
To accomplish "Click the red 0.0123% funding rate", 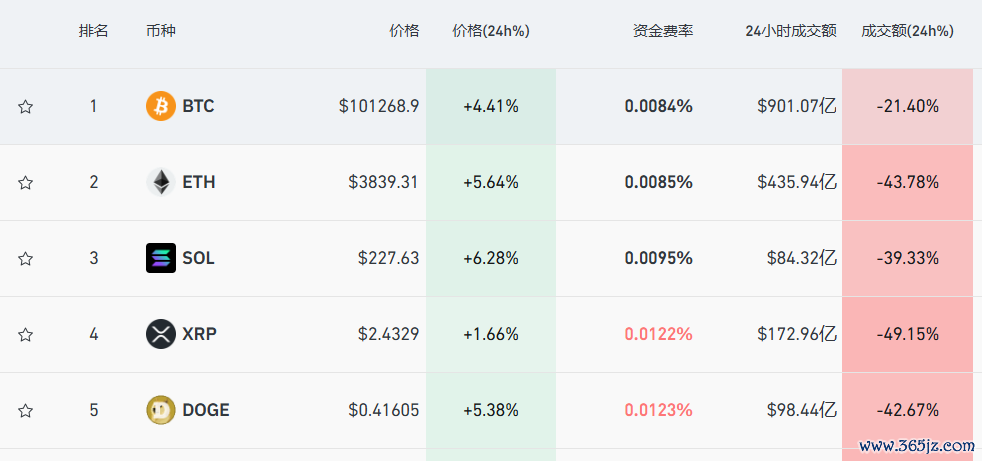I will click(x=659, y=410).
